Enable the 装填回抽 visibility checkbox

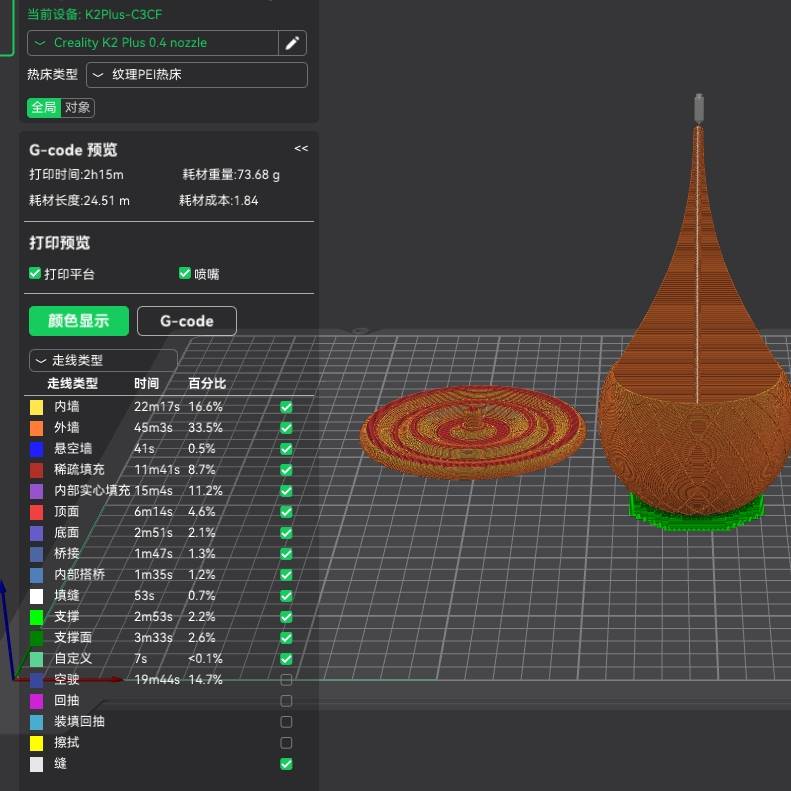pos(286,722)
